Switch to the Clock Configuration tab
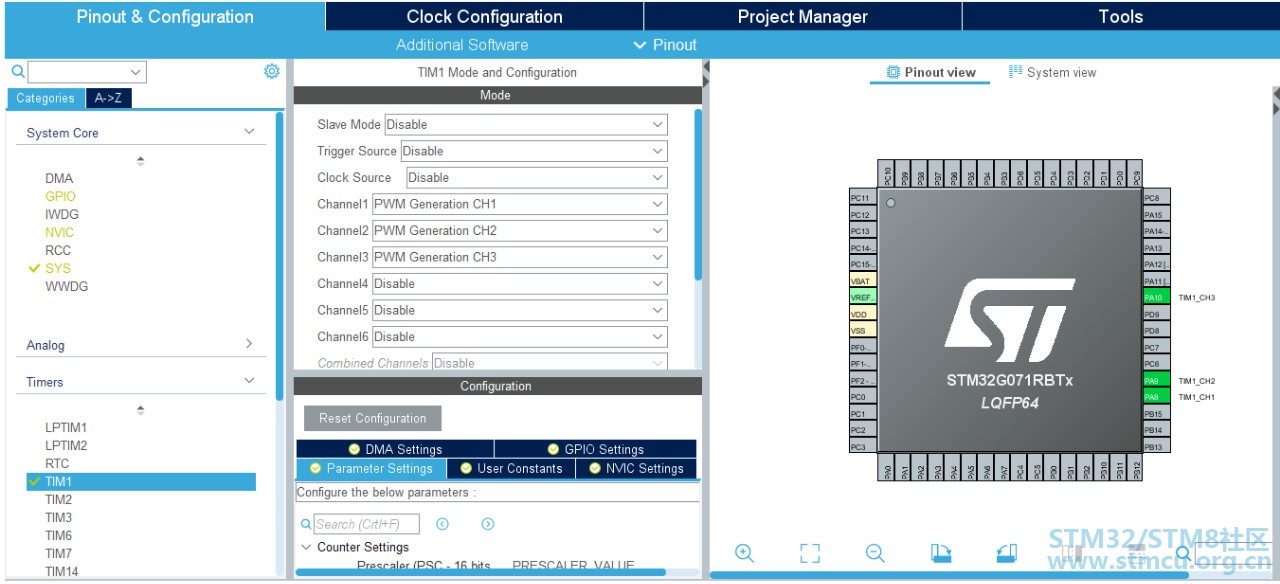Viewport: 1280px width, 584px height. (x=484, y=16)
